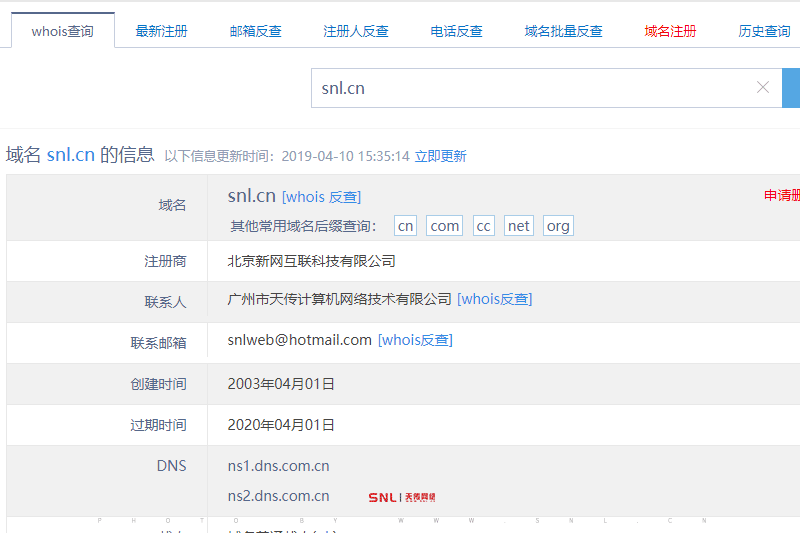Image resolution: width=800 pixels, height=533 pixels.
Task: Click whois反查 link next to the domain name
Action: (321, 197)
